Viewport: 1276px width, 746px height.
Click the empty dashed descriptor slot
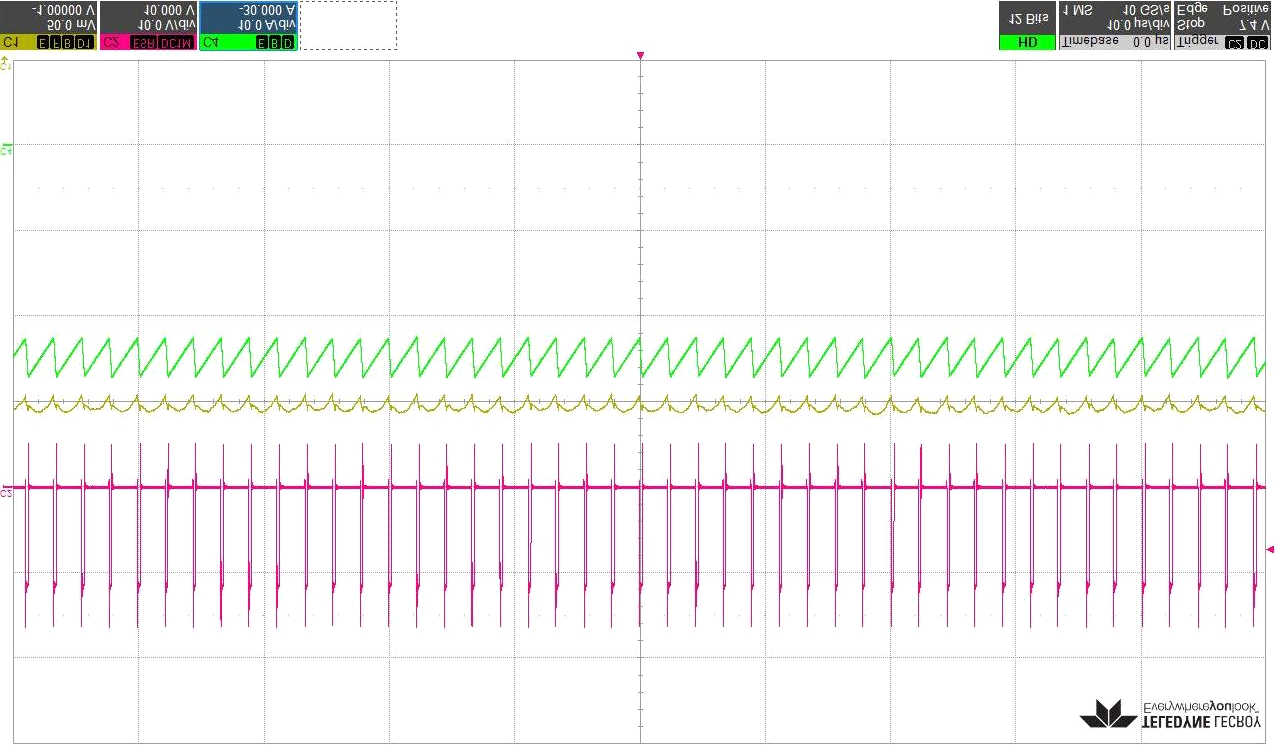click(348, 25)
